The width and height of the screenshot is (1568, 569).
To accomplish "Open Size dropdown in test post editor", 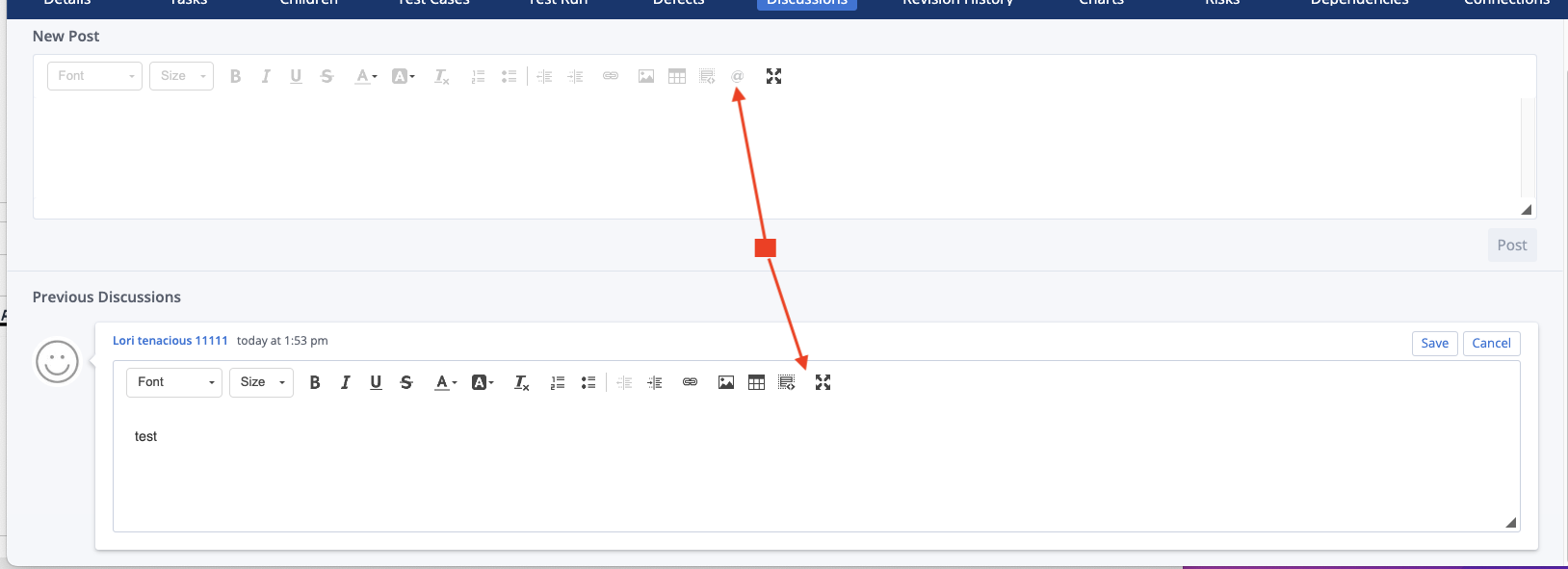I will [x=261, y=382].
